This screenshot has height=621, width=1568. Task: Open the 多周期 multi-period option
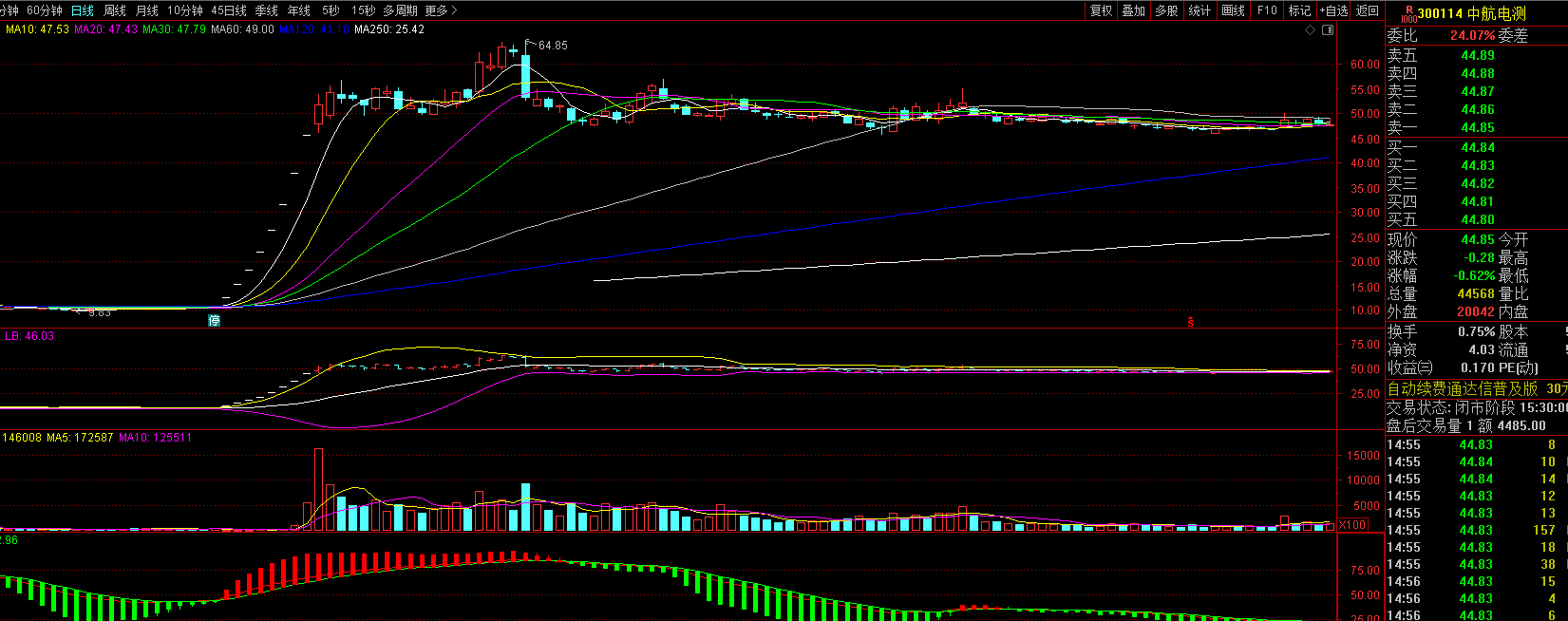coord(400,10)
